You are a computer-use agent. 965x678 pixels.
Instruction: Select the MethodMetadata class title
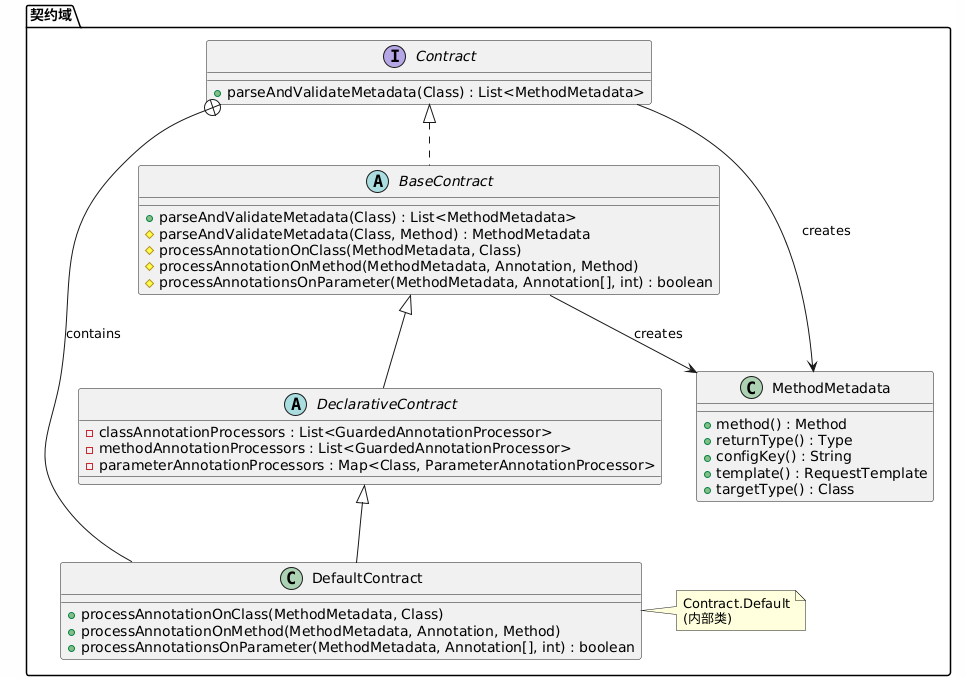click(831, 388)
